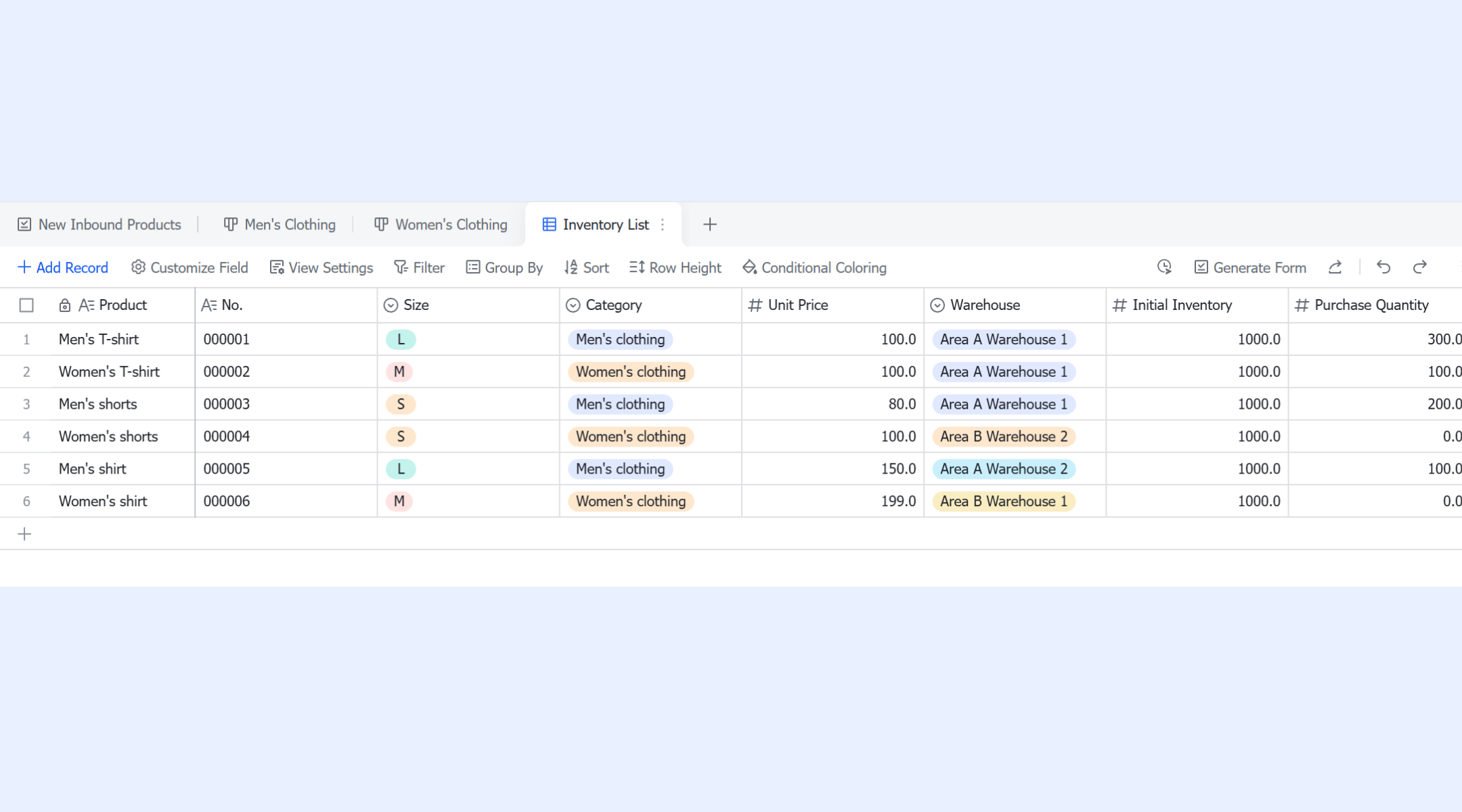Click Area B Warehouse 1 tag
This screenshot has height=812, width=1462.
pyautogui.click(x=1004, y=501)
